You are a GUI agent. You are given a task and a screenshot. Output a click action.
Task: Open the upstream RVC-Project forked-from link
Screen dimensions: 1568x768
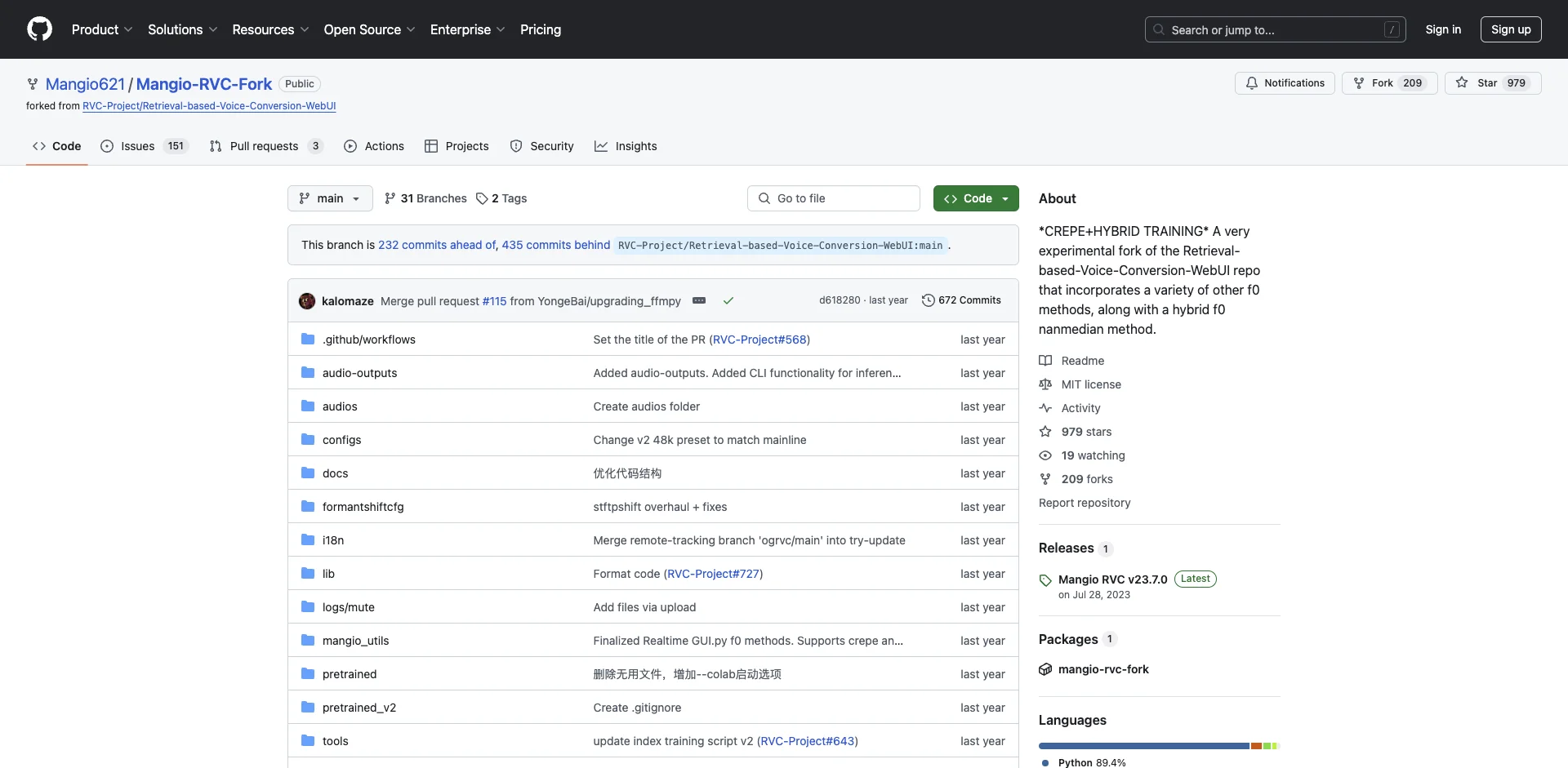coord(209,106)
